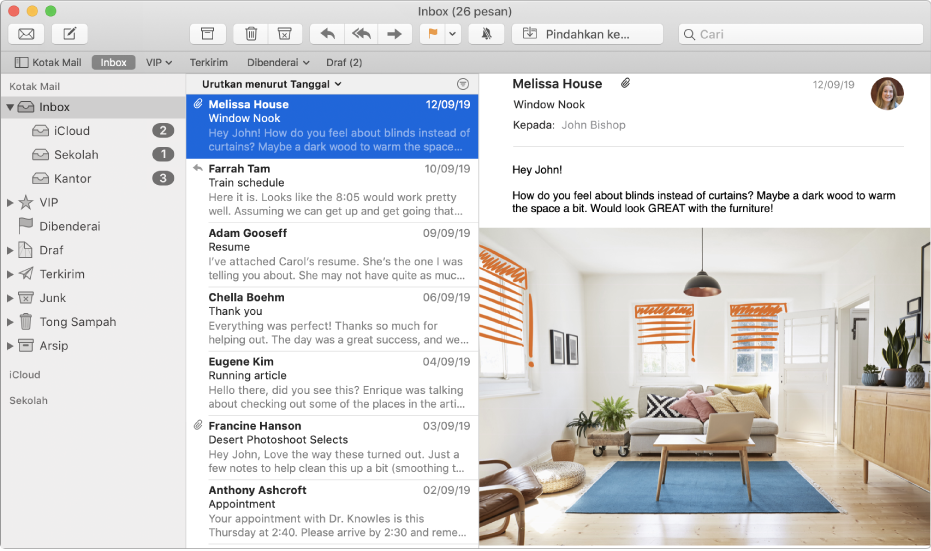Open Anthony Ashcroft Appointment message
This screenshot has height=551, width=931.
332,511
